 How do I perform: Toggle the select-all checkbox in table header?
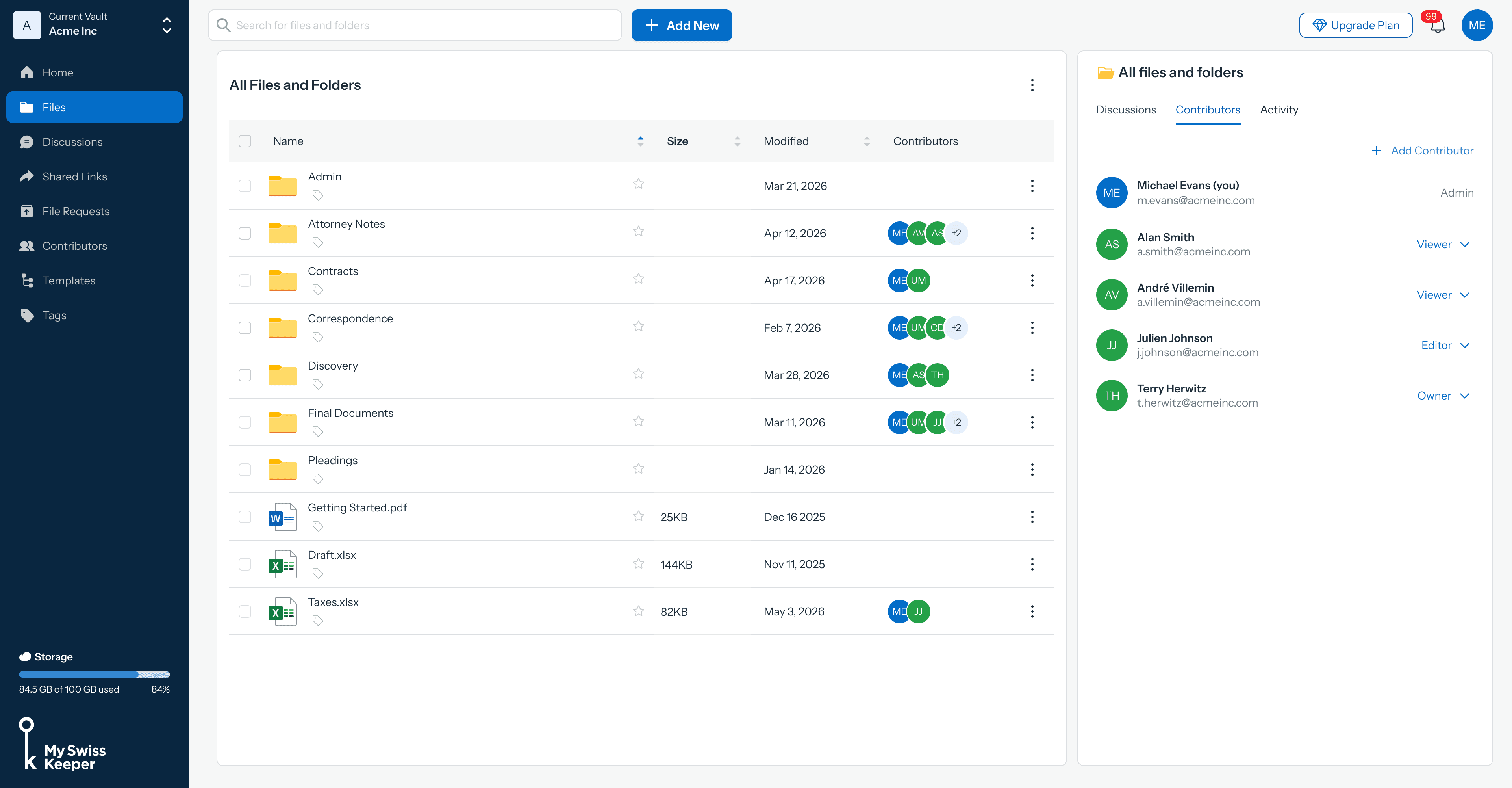pos(245,141)
